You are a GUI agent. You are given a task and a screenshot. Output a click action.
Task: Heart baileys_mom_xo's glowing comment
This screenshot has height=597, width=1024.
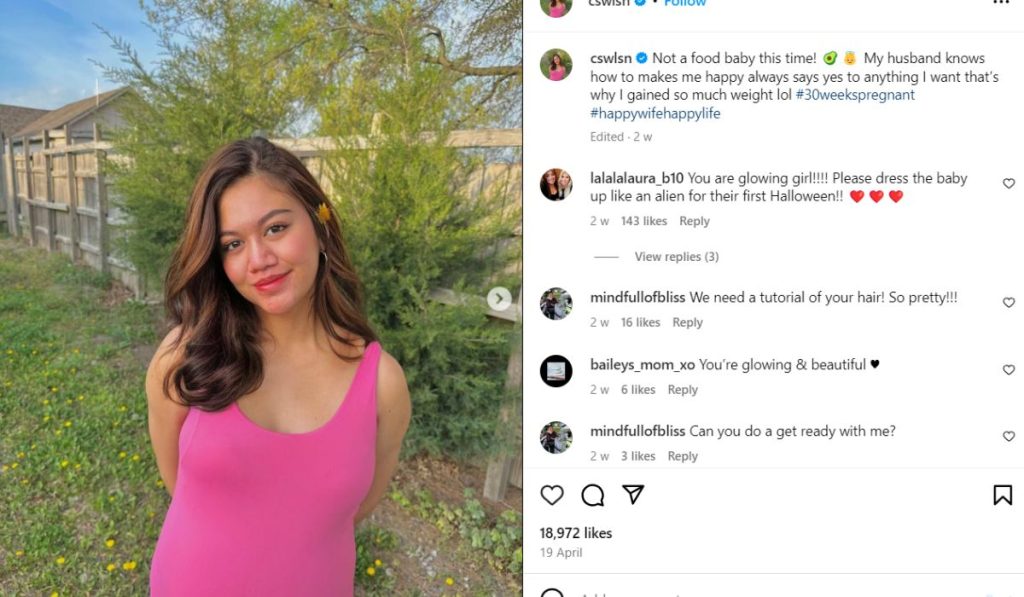[1008, 370]
